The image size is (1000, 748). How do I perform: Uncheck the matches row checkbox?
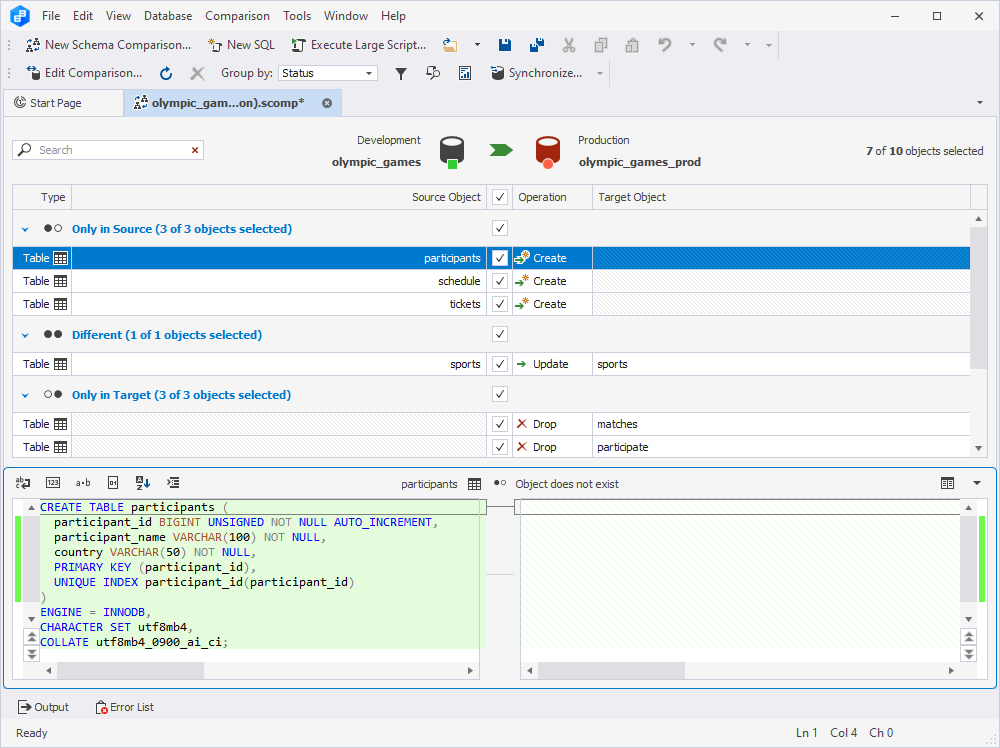tap(500, 424)
